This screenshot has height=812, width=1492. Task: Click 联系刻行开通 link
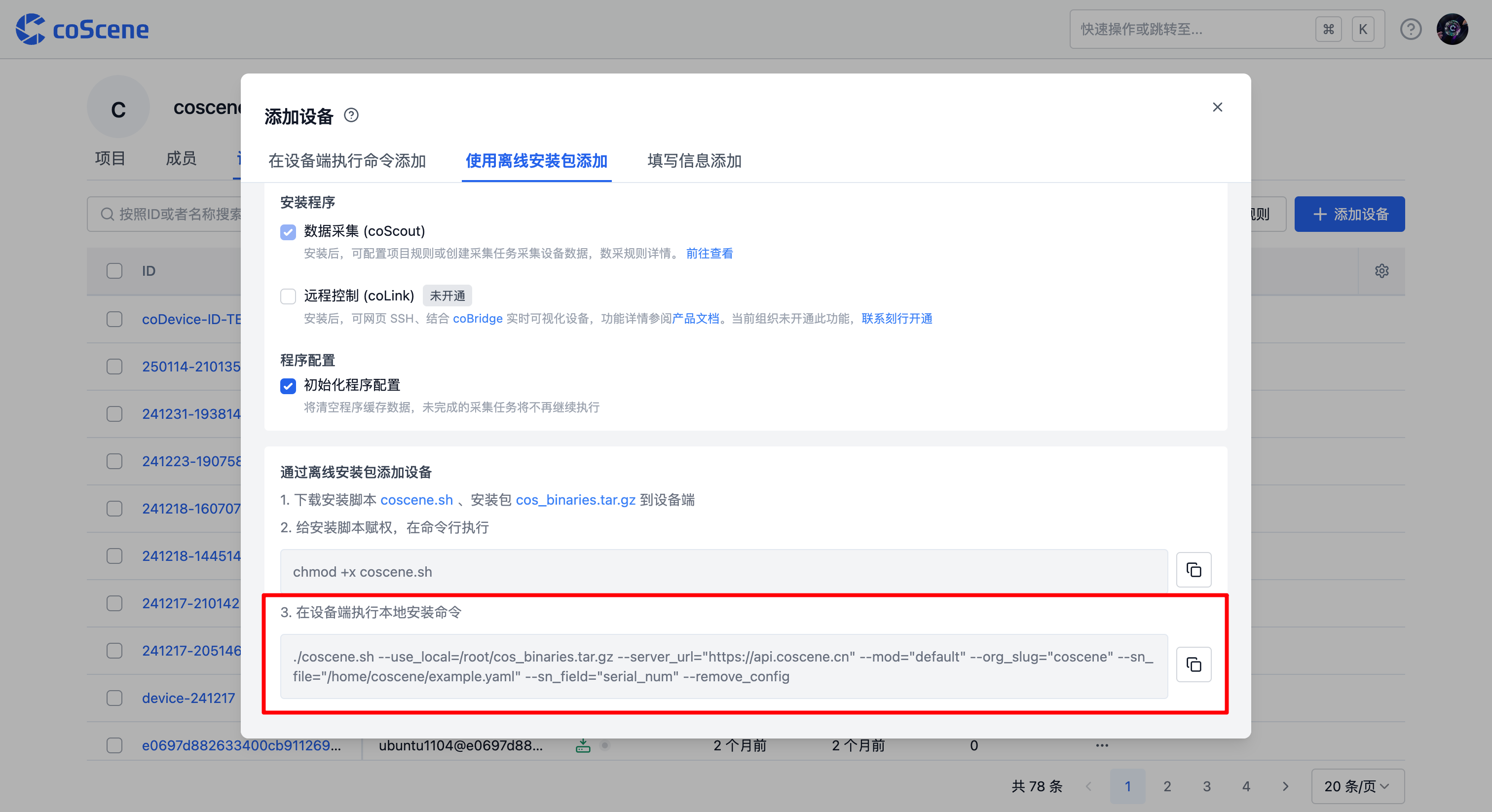pyautogui.click(x=896, y=319)
